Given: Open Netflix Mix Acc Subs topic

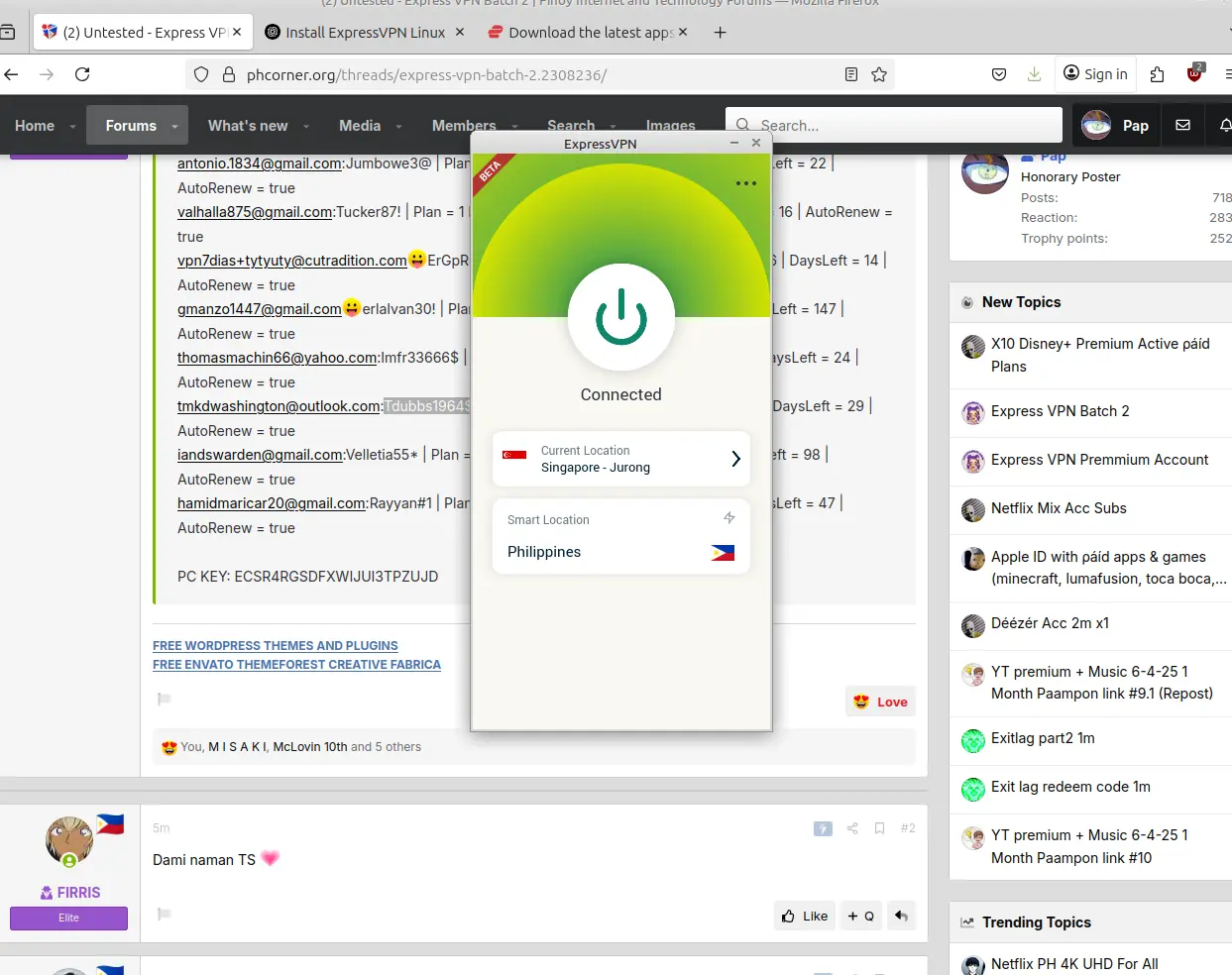Looking at the screenshot, I should pos(1059,508).
